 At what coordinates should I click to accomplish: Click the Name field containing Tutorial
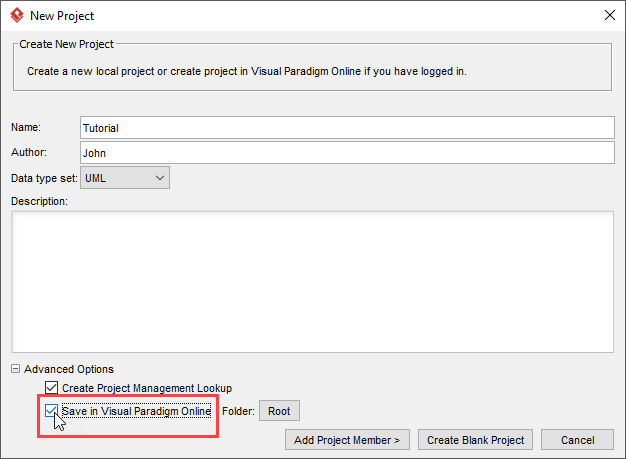347,128
